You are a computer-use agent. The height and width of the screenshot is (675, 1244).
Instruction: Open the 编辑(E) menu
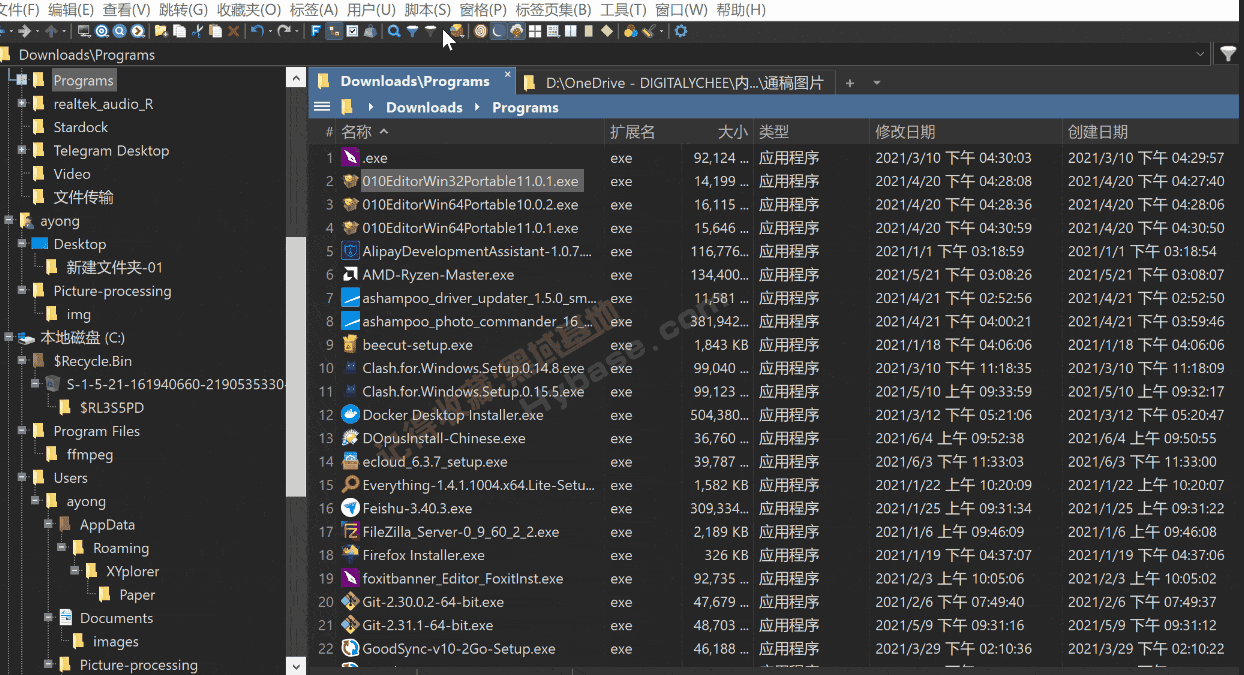pyautogui.click(x=72, y=10)
